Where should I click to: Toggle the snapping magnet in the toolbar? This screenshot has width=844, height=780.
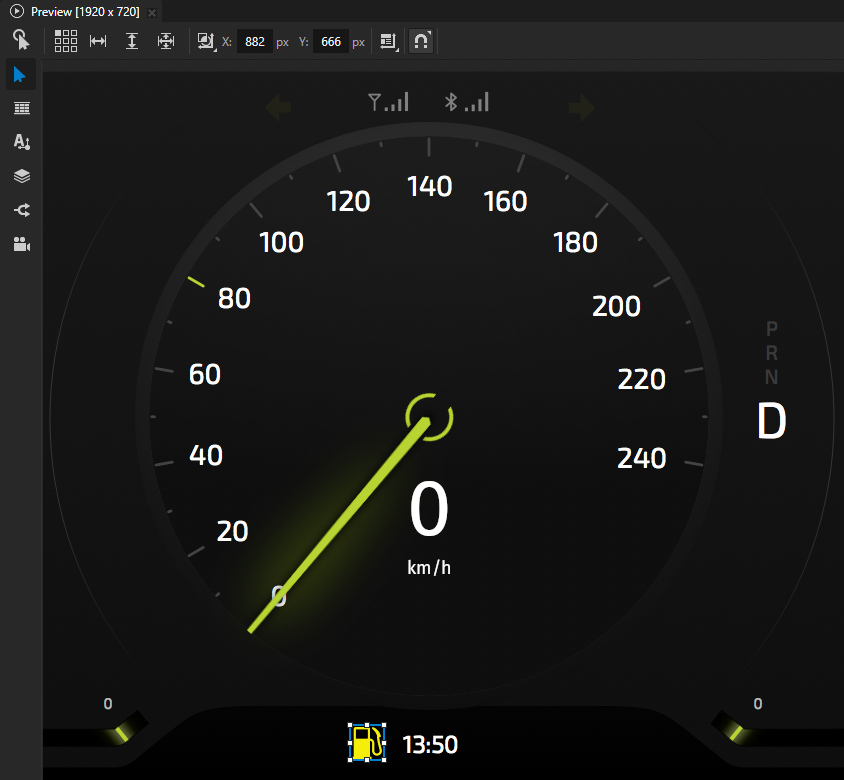(420, 41)
